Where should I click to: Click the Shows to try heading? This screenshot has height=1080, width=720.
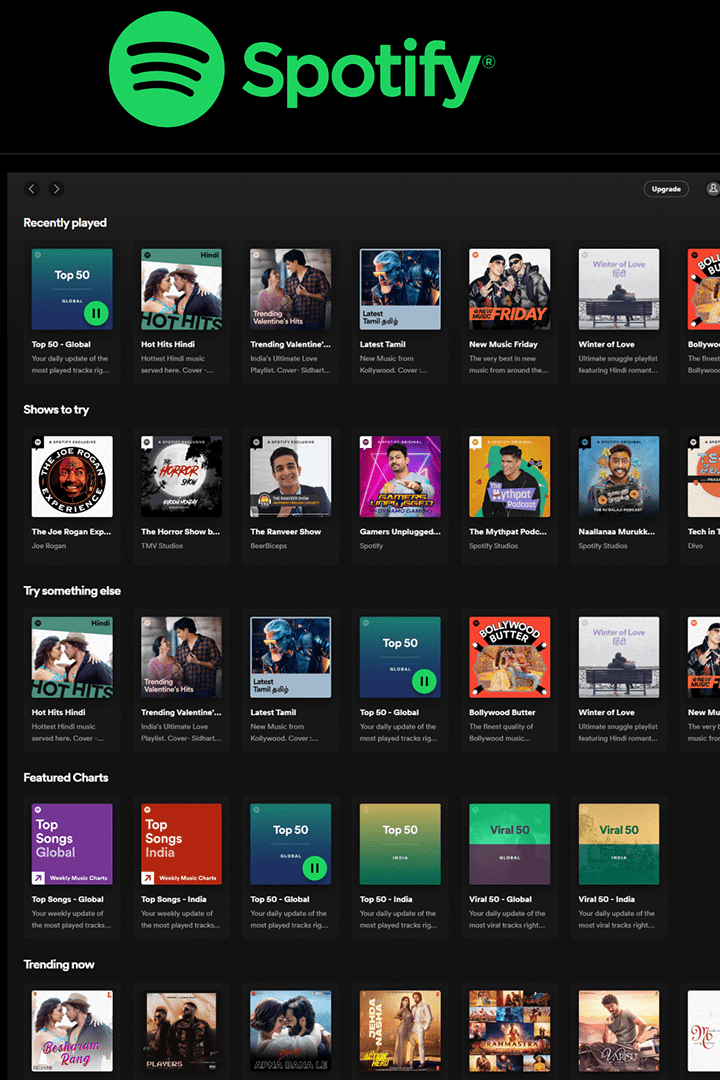pos(56,410)
